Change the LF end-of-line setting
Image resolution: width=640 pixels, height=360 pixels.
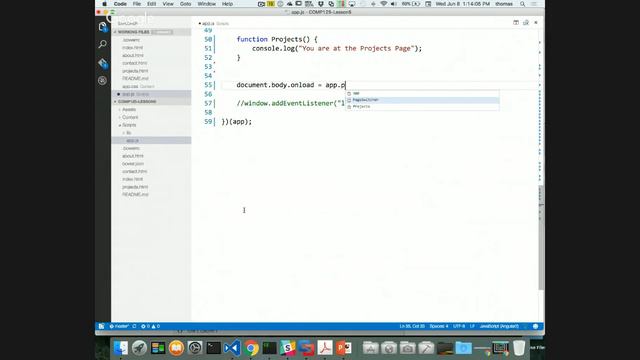click(472, 326)
